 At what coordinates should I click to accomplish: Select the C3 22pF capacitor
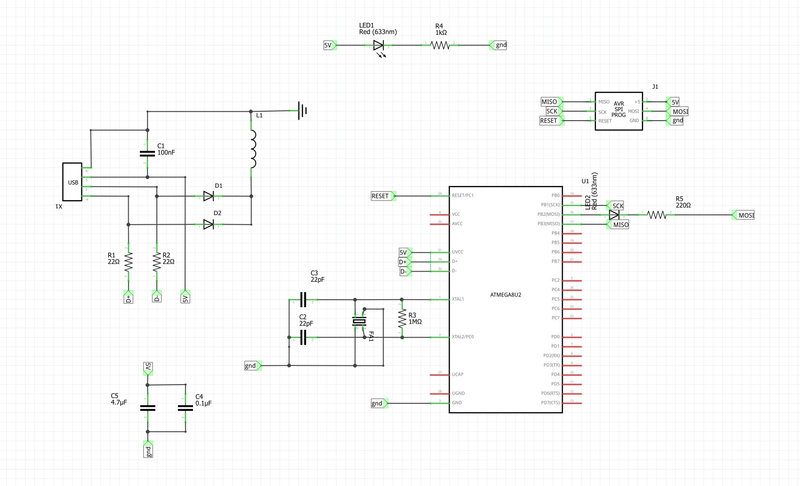(302, 299)
